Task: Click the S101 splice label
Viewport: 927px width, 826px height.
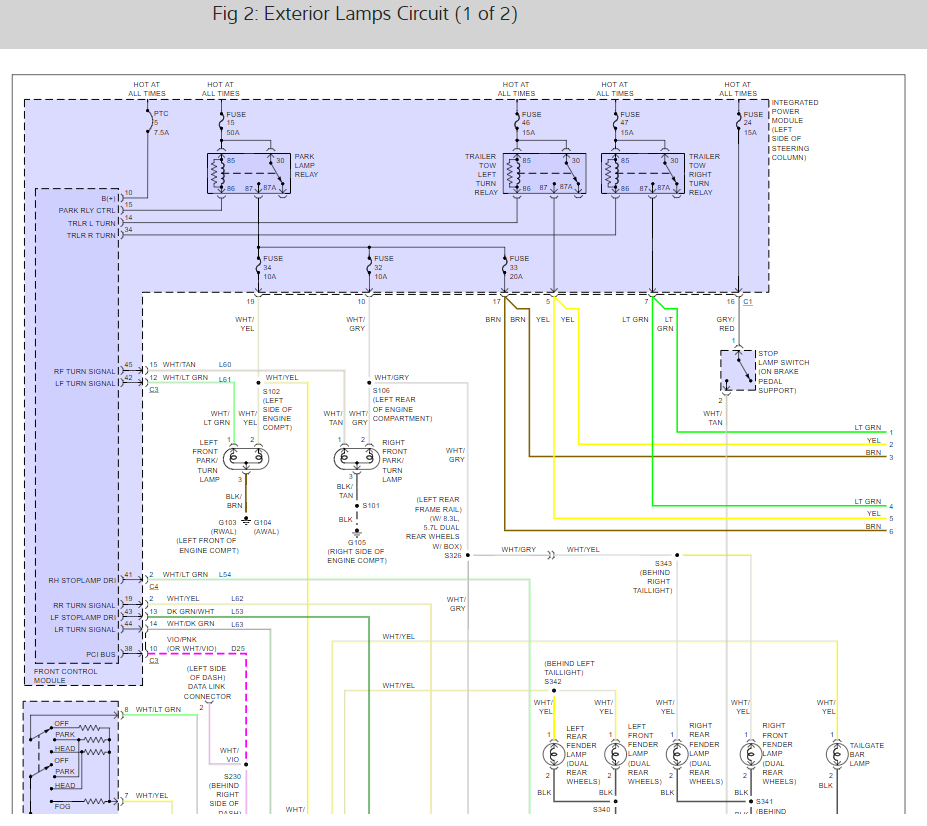Action: 371,506
